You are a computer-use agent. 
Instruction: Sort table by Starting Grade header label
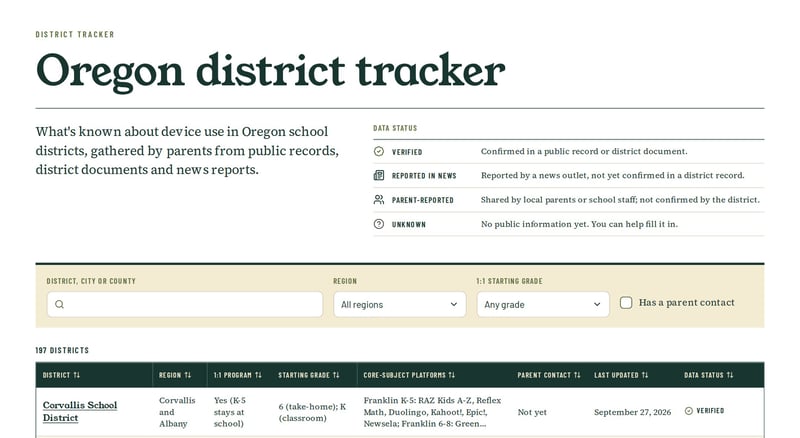point(304,375)
